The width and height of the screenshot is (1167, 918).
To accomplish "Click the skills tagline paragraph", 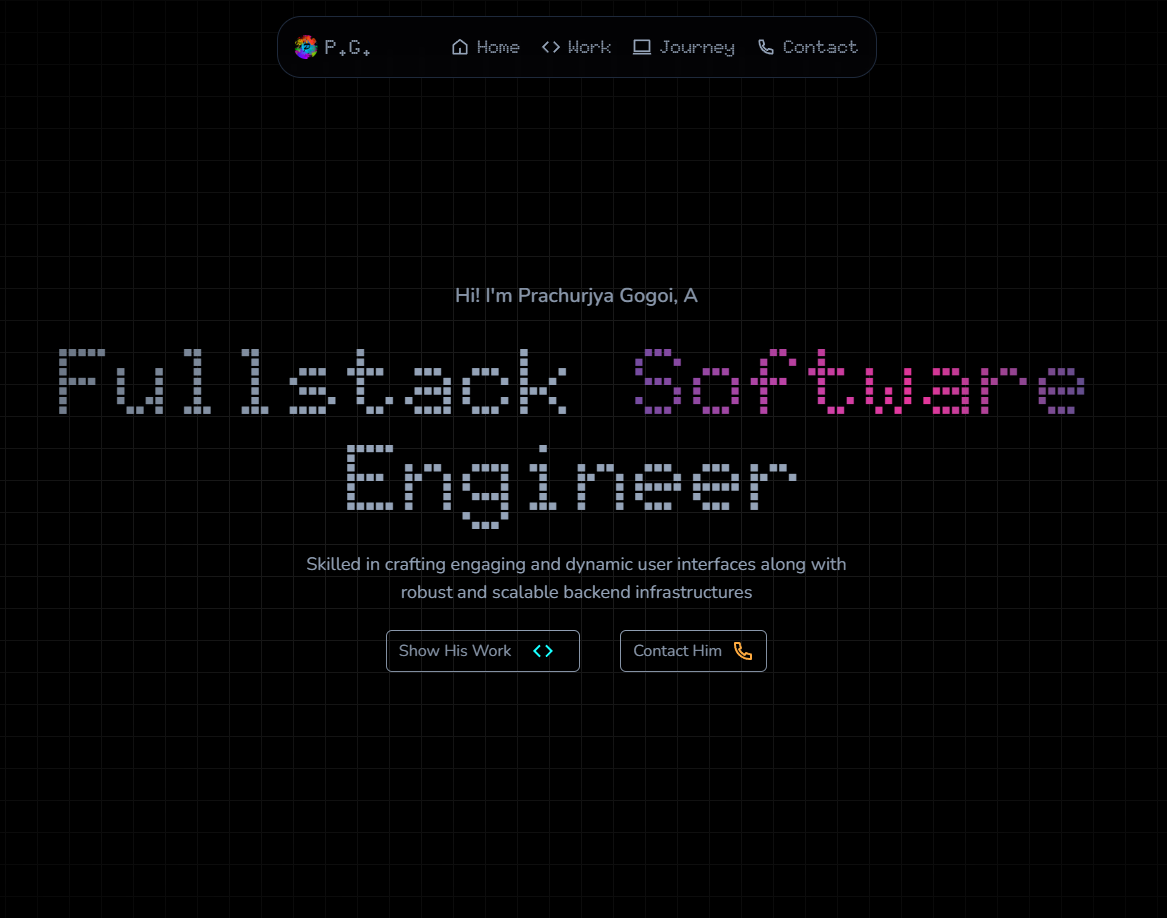I will point(576,578).
